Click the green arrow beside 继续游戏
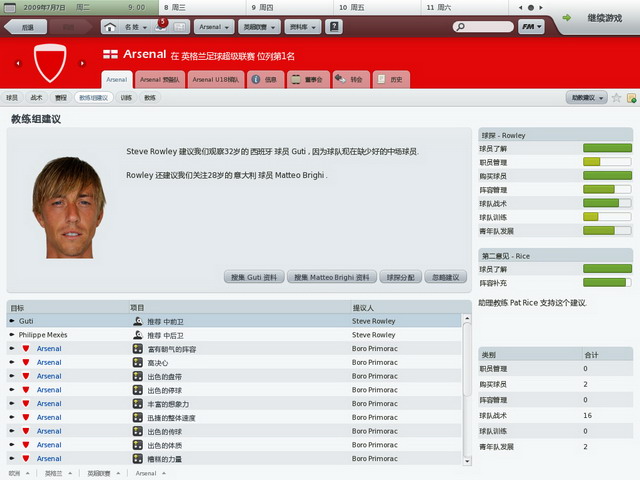This screenshot has height=480, width=640. click(x=568, y=18)
